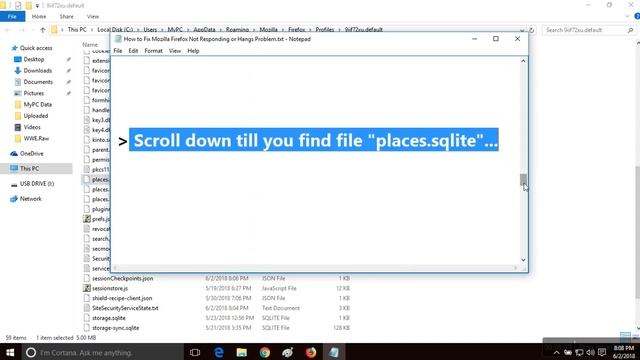Screen dimensions: 640x360
Task: Select file sessionCheckpoints.json
Action: click(122, 278)
